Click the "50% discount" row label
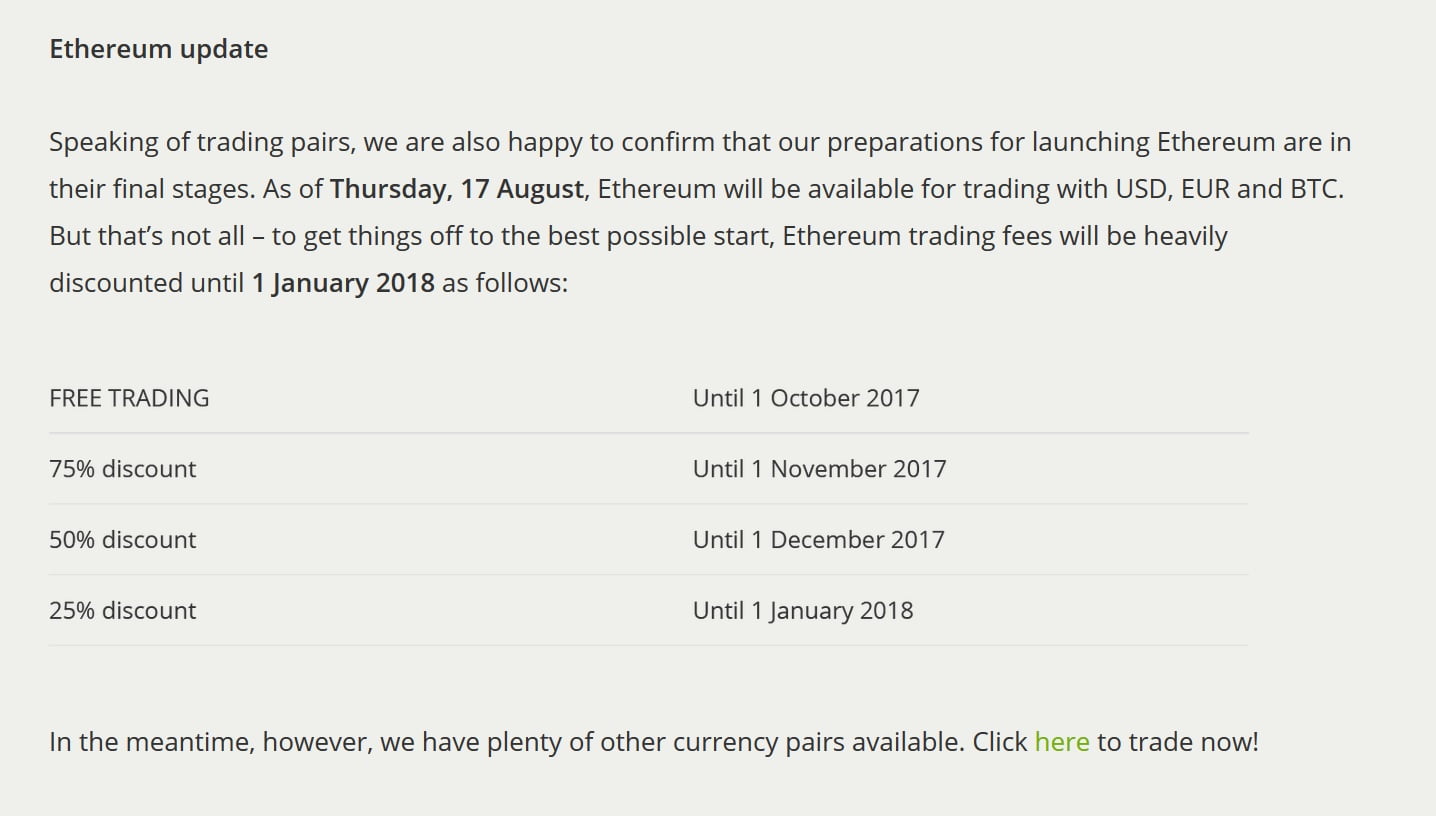Image resolution: width=1436 pixels, height=816 pixels. tap(123, 540)
